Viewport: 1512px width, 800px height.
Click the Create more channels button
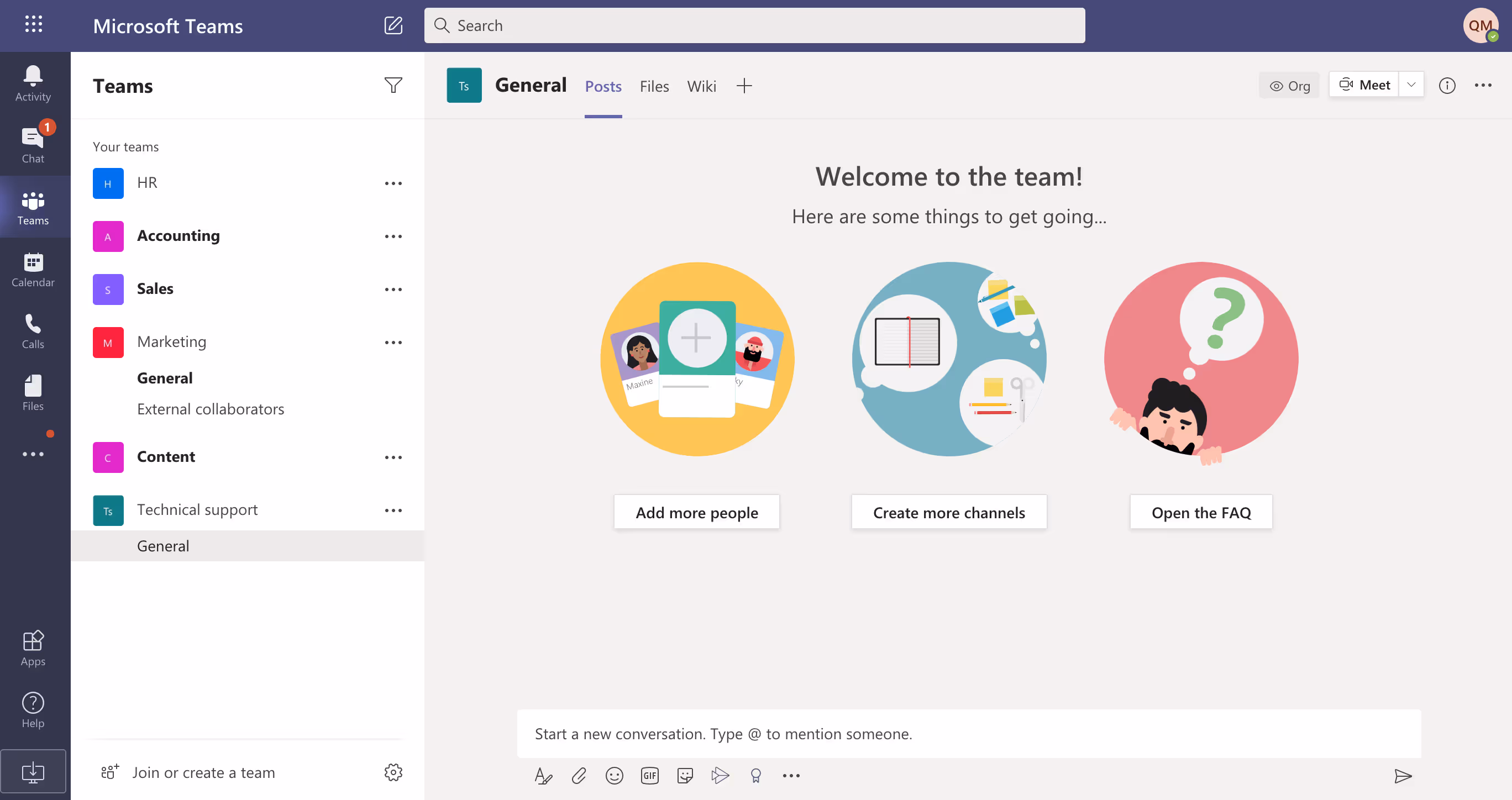[948, 512]
